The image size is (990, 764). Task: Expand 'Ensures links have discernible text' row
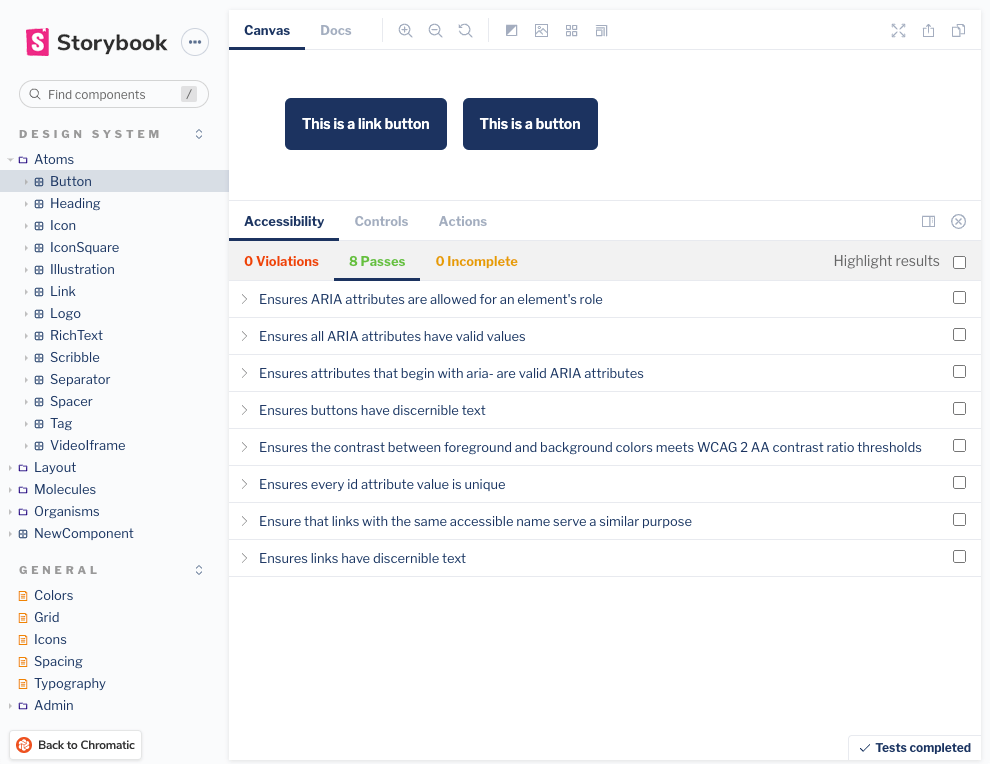244,558
